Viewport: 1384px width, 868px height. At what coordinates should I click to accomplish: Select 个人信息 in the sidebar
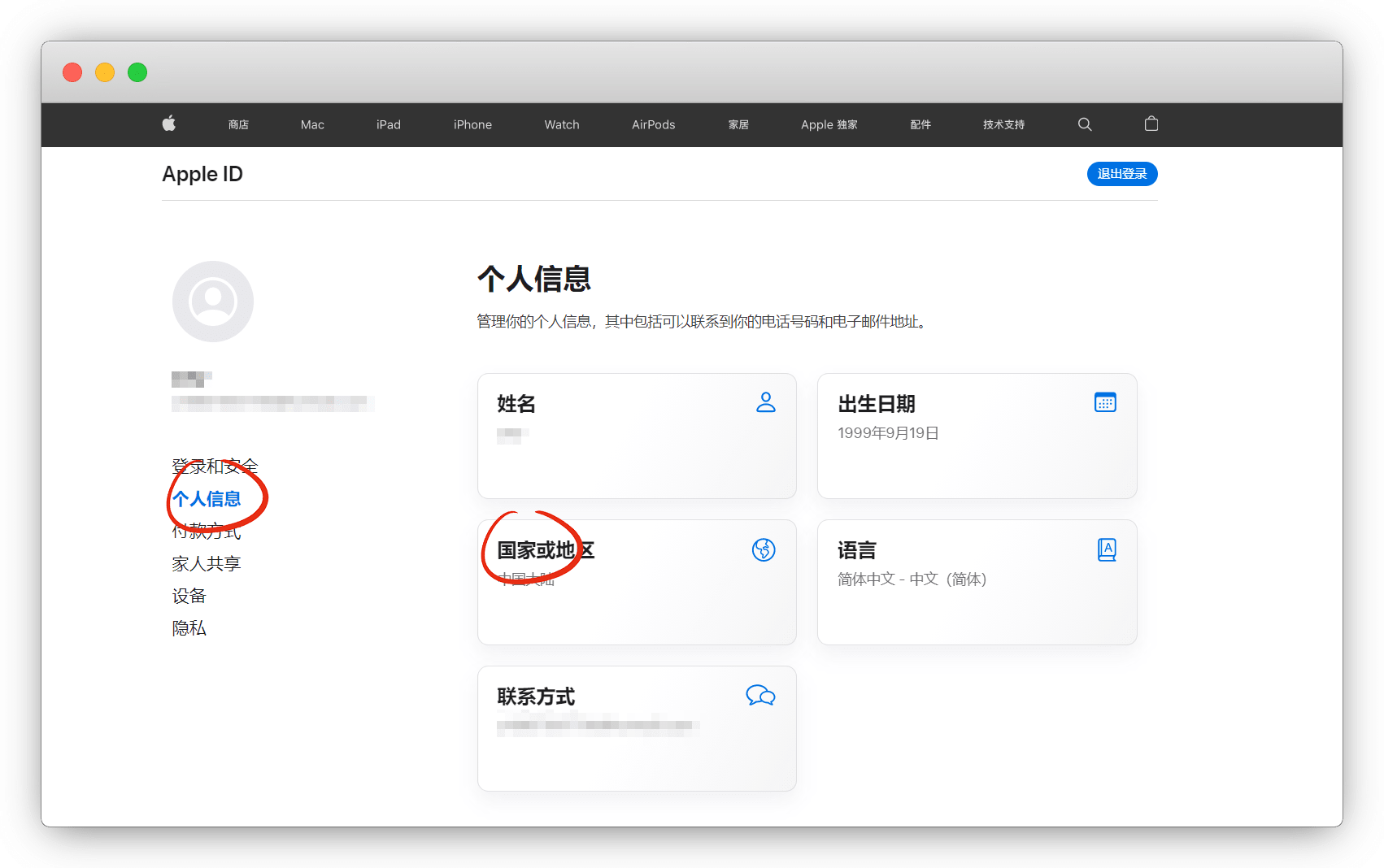pyautogui.click(x=207, y=499)
